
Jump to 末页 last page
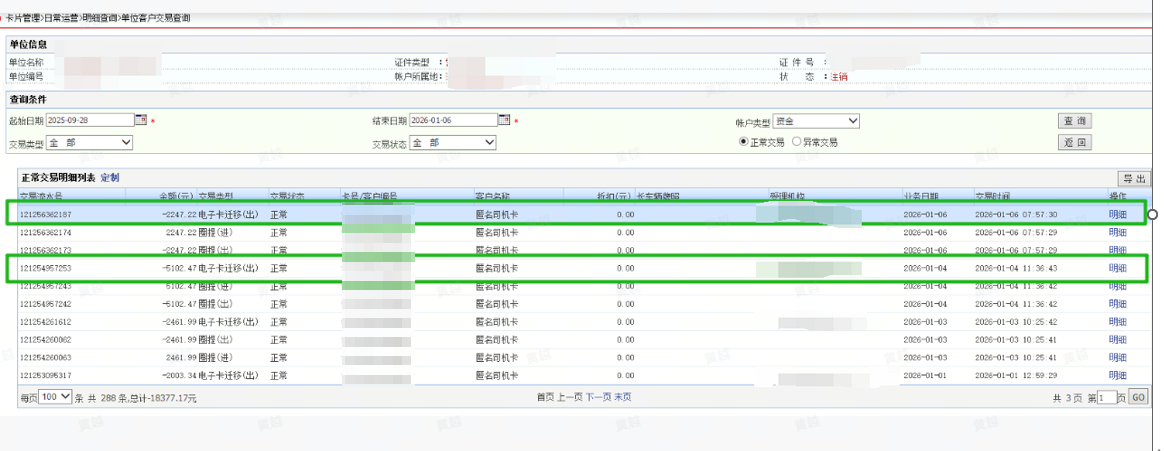(x=622, y=397)
